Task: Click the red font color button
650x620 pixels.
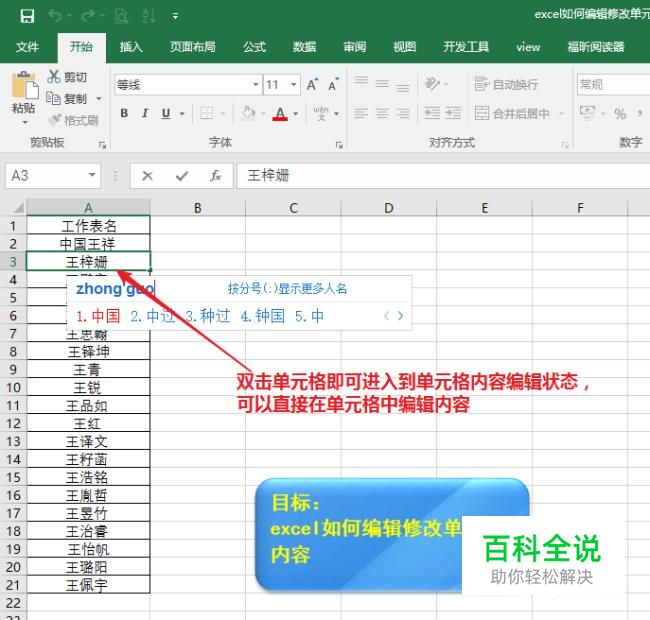Action: click(280, 114)
